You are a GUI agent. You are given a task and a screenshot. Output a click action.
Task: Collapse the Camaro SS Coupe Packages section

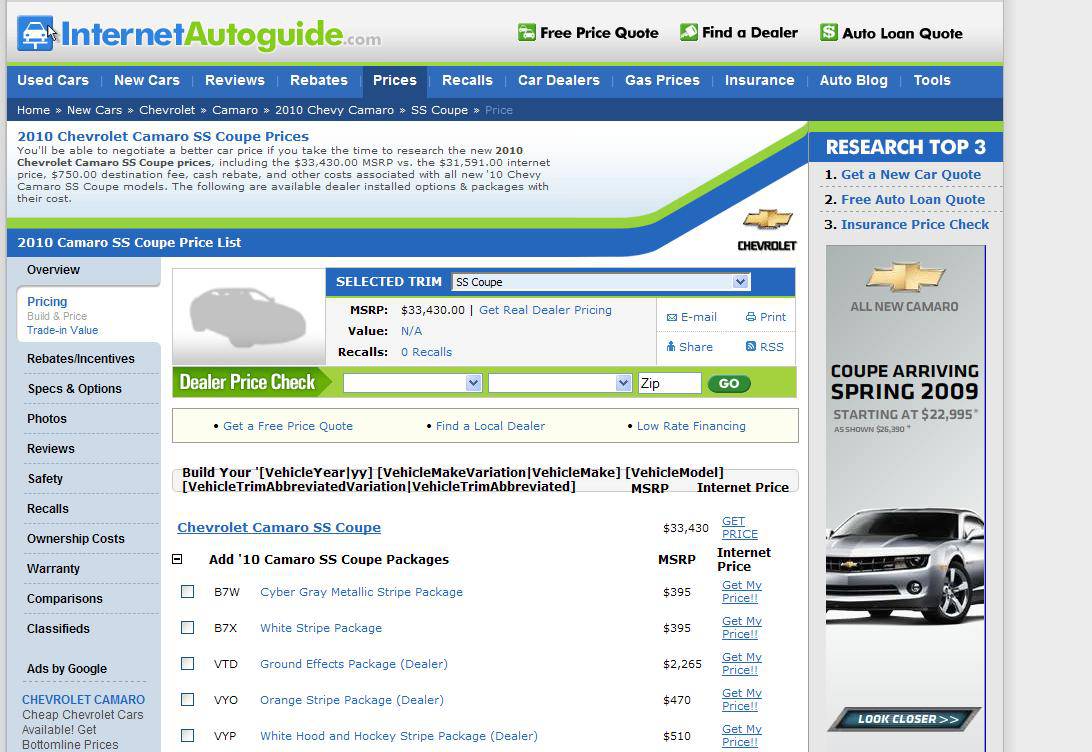[177, 559]
